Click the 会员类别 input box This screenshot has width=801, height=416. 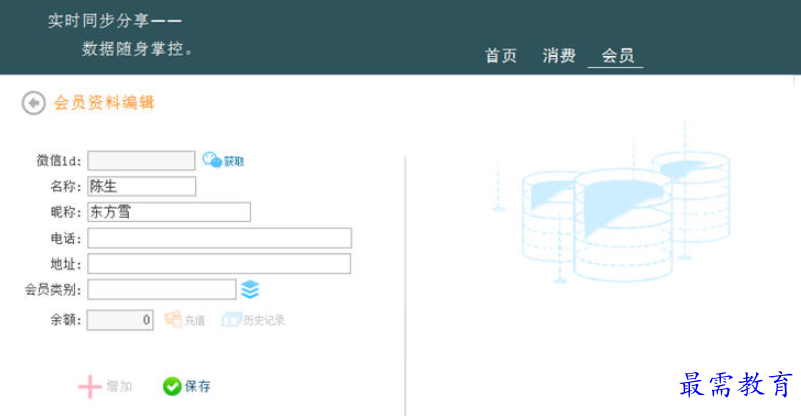click(161, 289)
